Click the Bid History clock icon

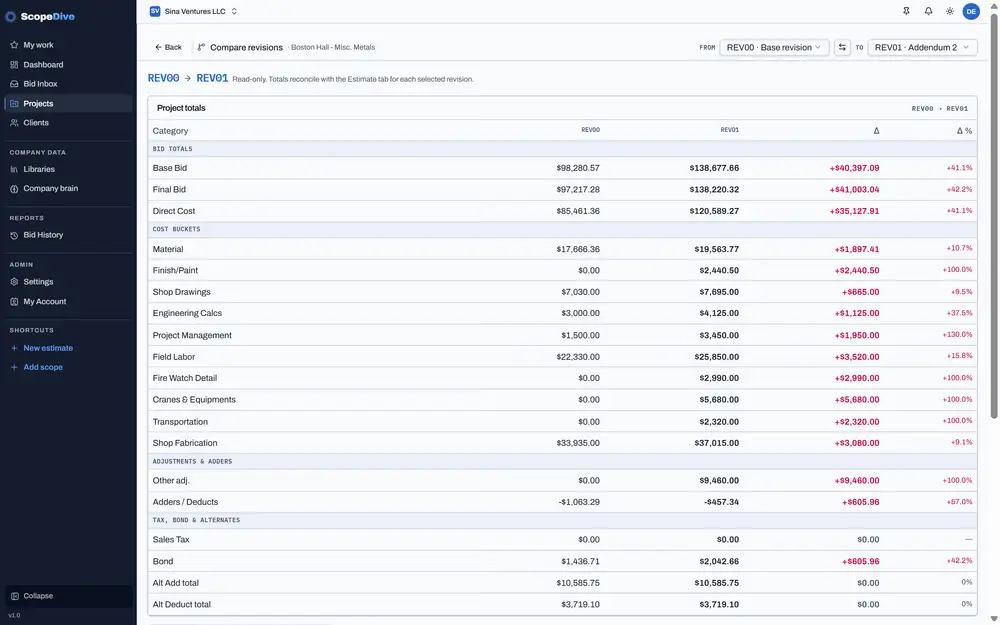(x=14, y=235)
